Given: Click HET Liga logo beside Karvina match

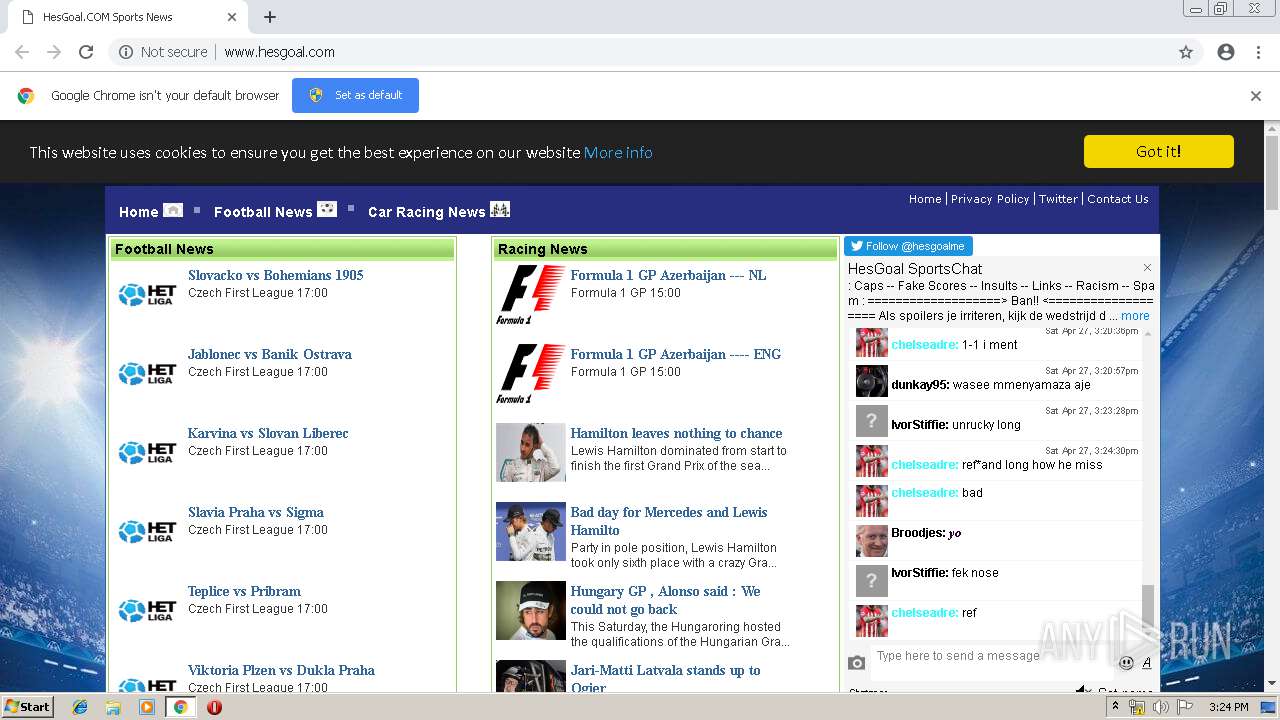Looking at the screenshot, I should 148,453.
